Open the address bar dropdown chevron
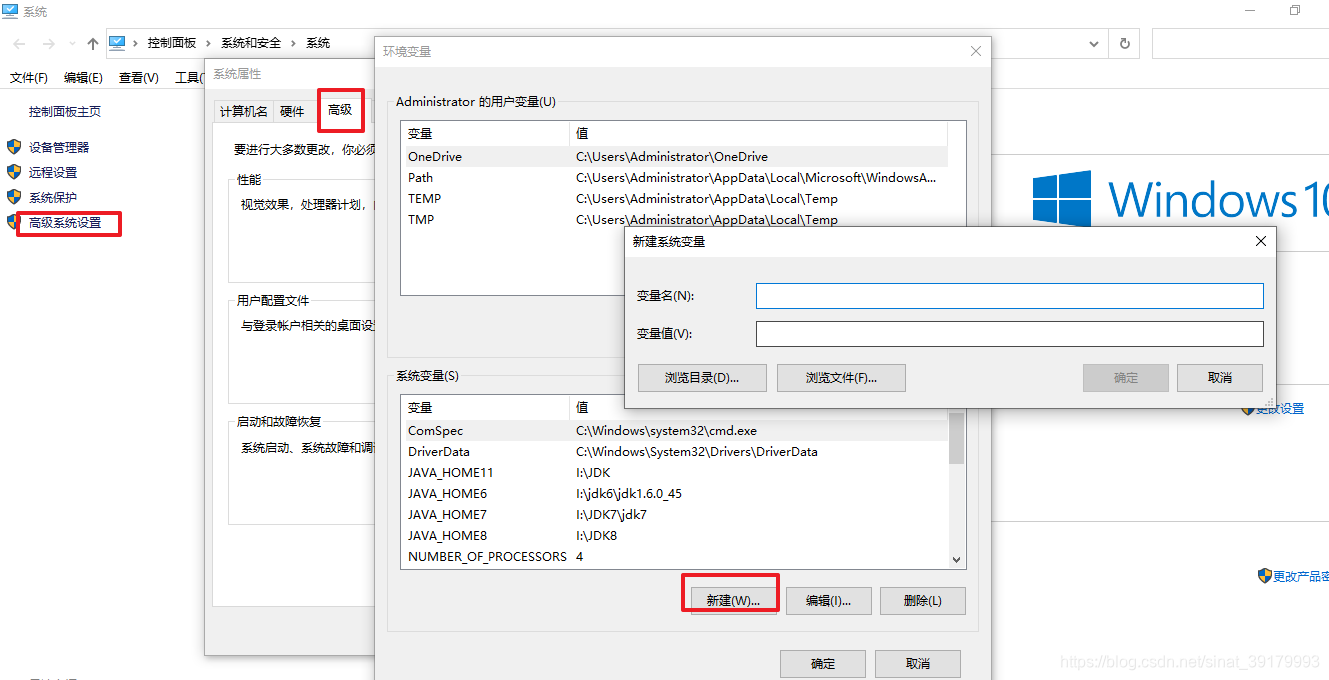Image resolution: width=1329 pixels, height=680 pixels. click(x=1094, y=43)
